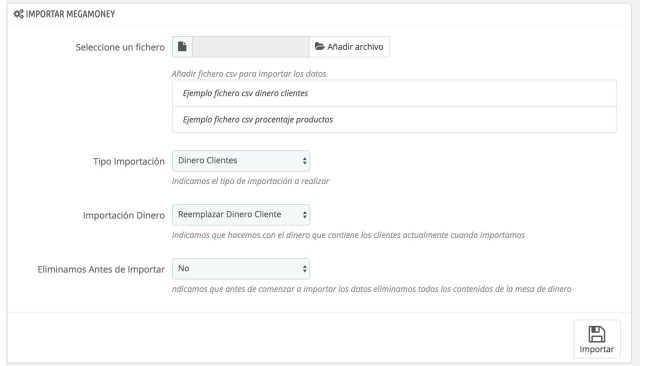646x366 pixels.
Task: Click the file icon beside the file input
Action: [182, 47]
